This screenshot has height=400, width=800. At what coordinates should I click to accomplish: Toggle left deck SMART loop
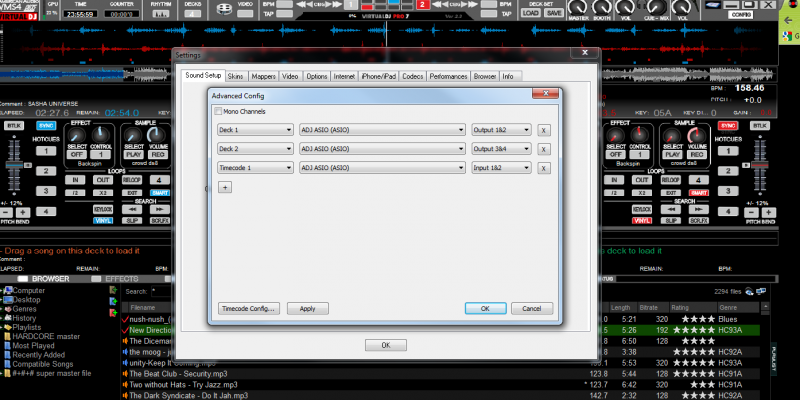coord(160,193)
